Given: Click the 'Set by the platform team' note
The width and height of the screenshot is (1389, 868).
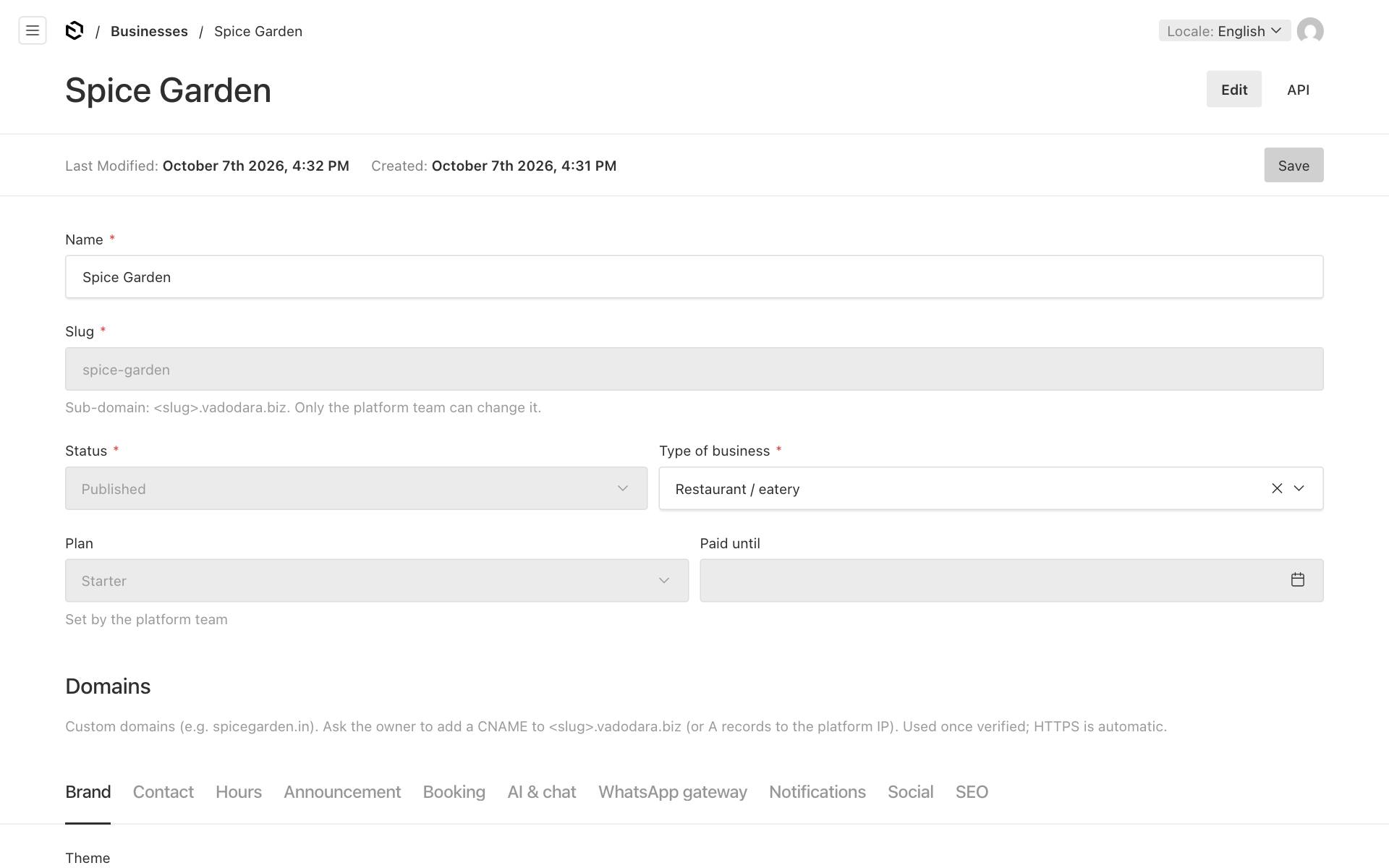Looking at the screenshot, I should click(146, 619).
